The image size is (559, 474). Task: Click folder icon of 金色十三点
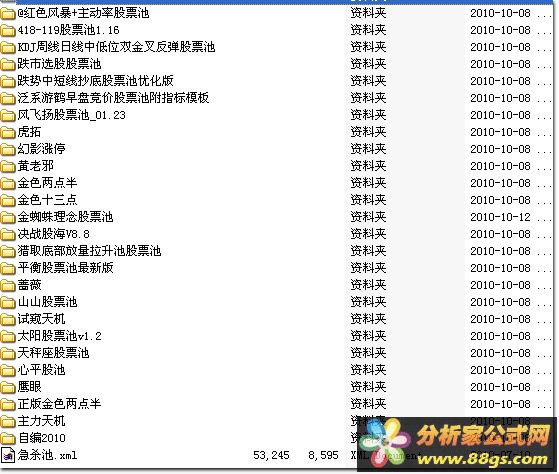[x=7, y=201]
